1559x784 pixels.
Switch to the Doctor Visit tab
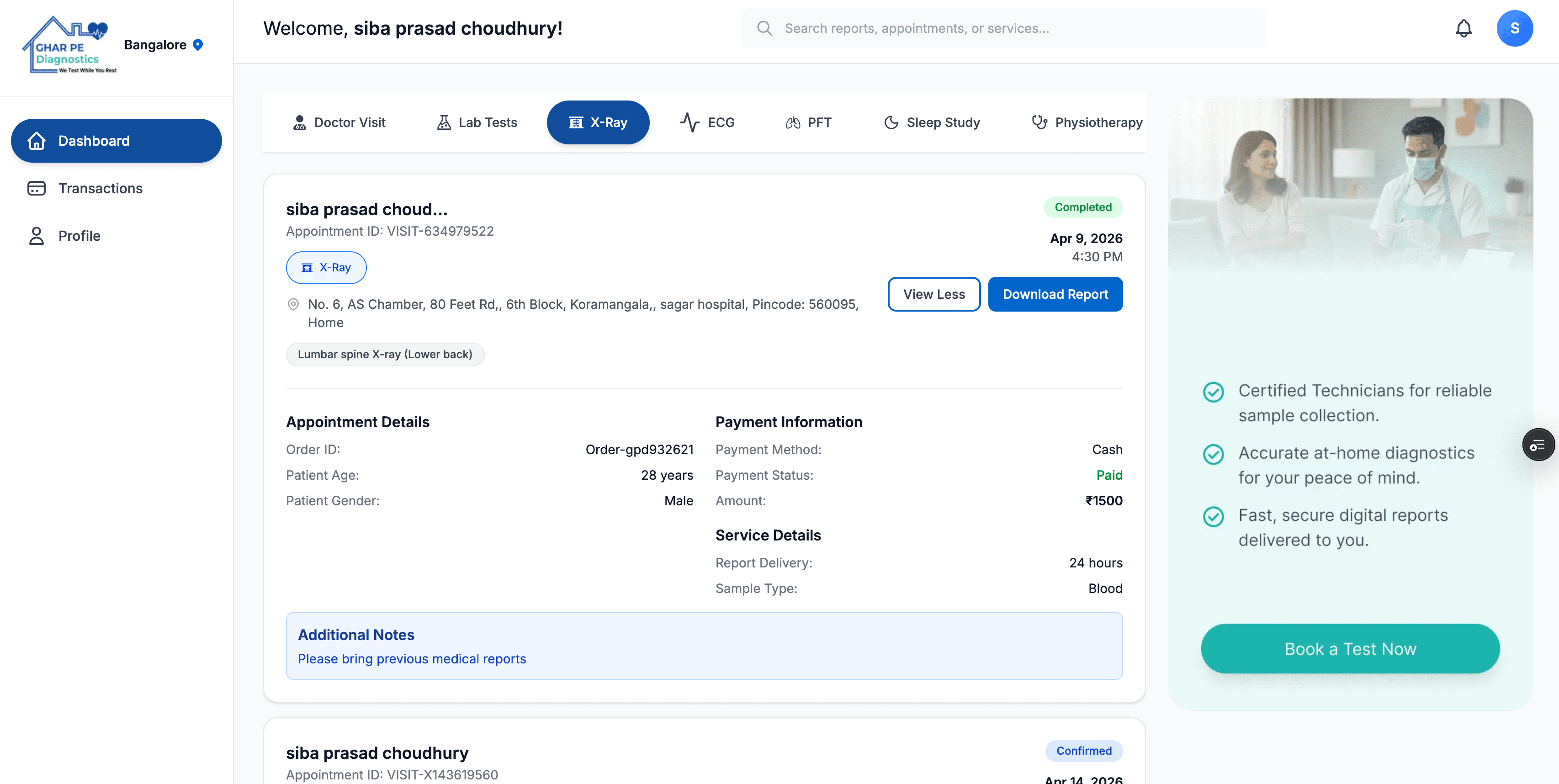click(339, 123)
